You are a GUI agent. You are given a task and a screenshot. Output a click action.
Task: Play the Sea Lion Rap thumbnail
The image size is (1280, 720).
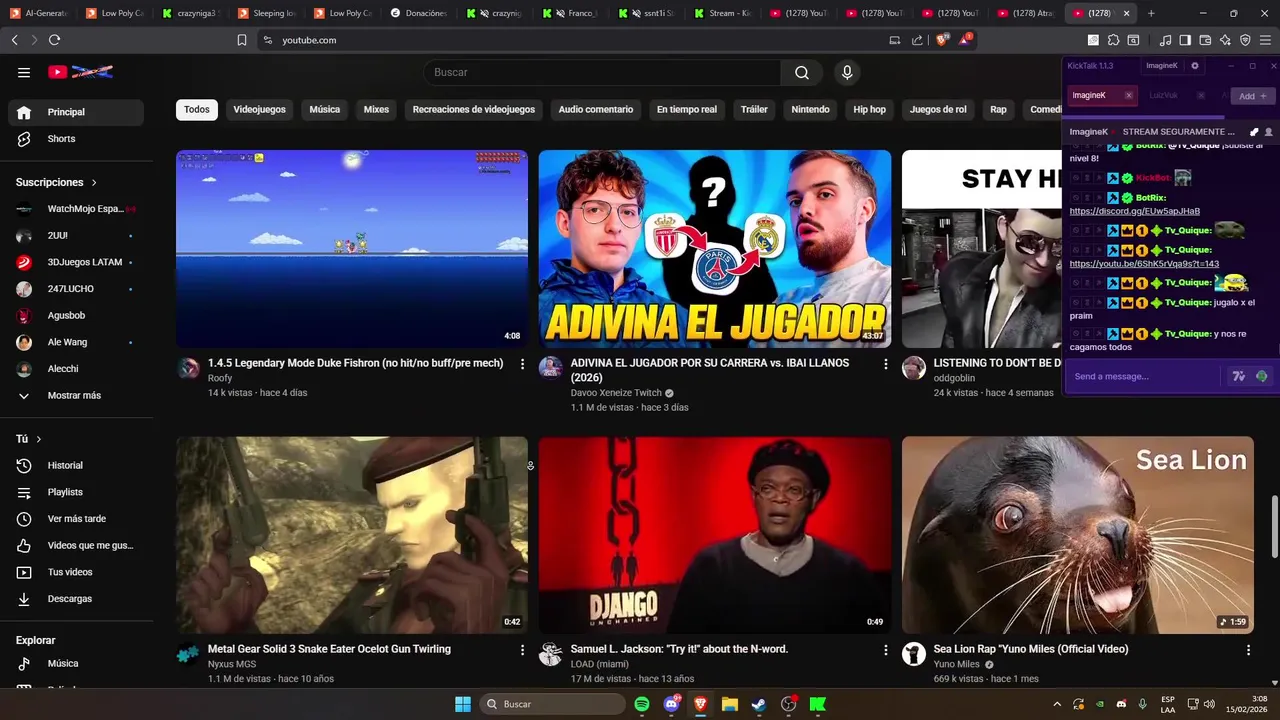point(1078,535)
